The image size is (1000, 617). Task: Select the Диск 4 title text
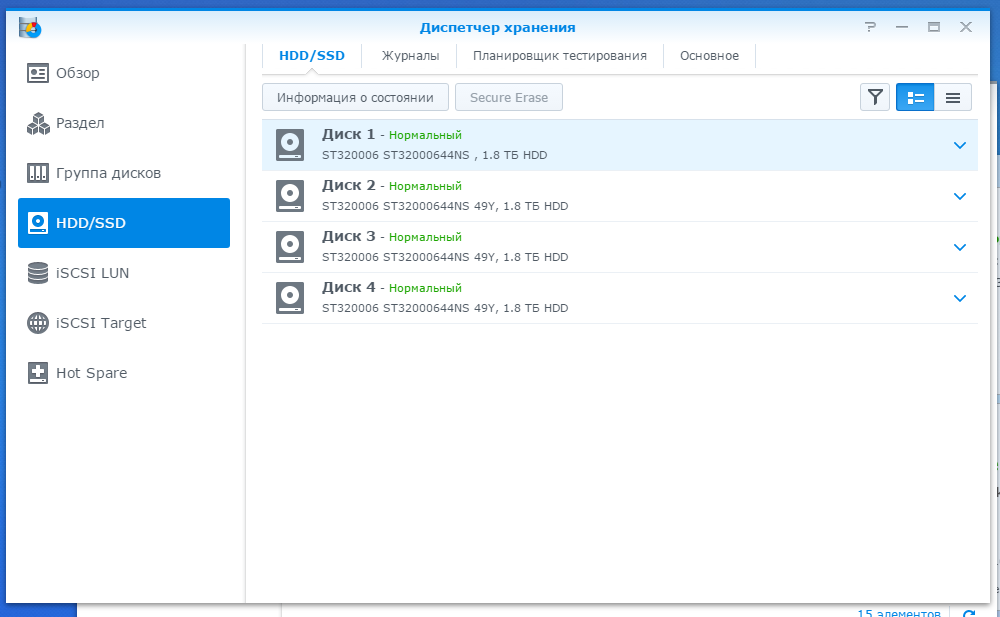[x=348, y=288]
